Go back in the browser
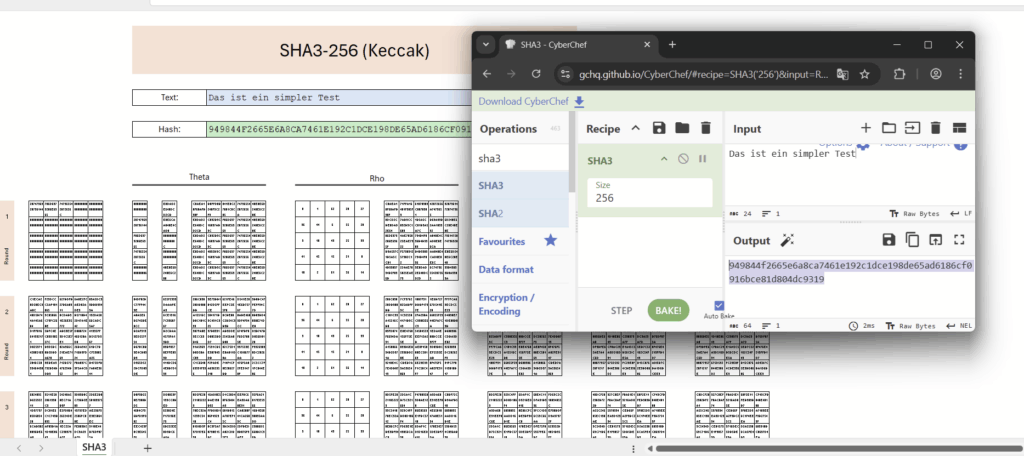 coord(487,74)
